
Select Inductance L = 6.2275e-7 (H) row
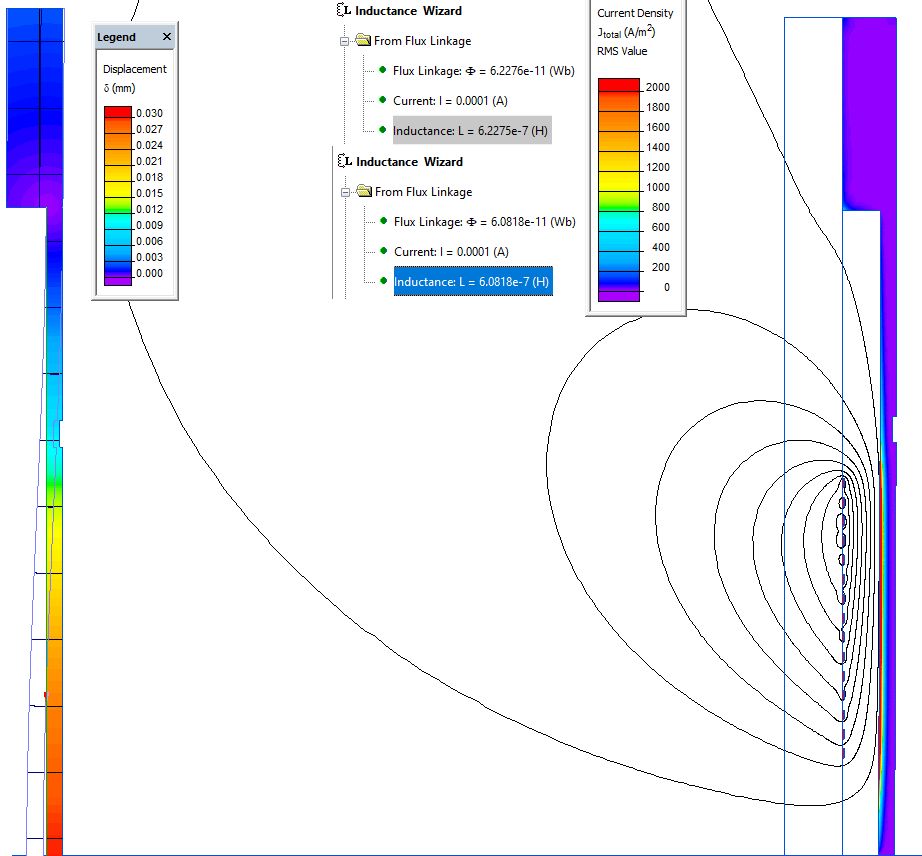(x=472, y=131)
